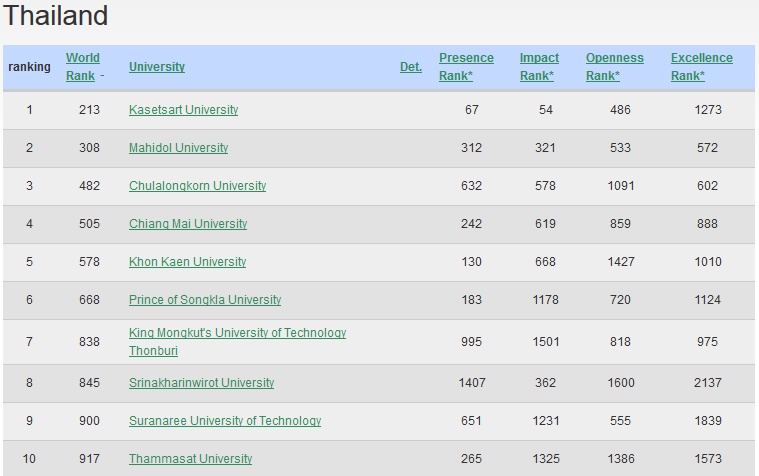
Task: Open Suranaree University of Technology
Action: coord(225,421)
